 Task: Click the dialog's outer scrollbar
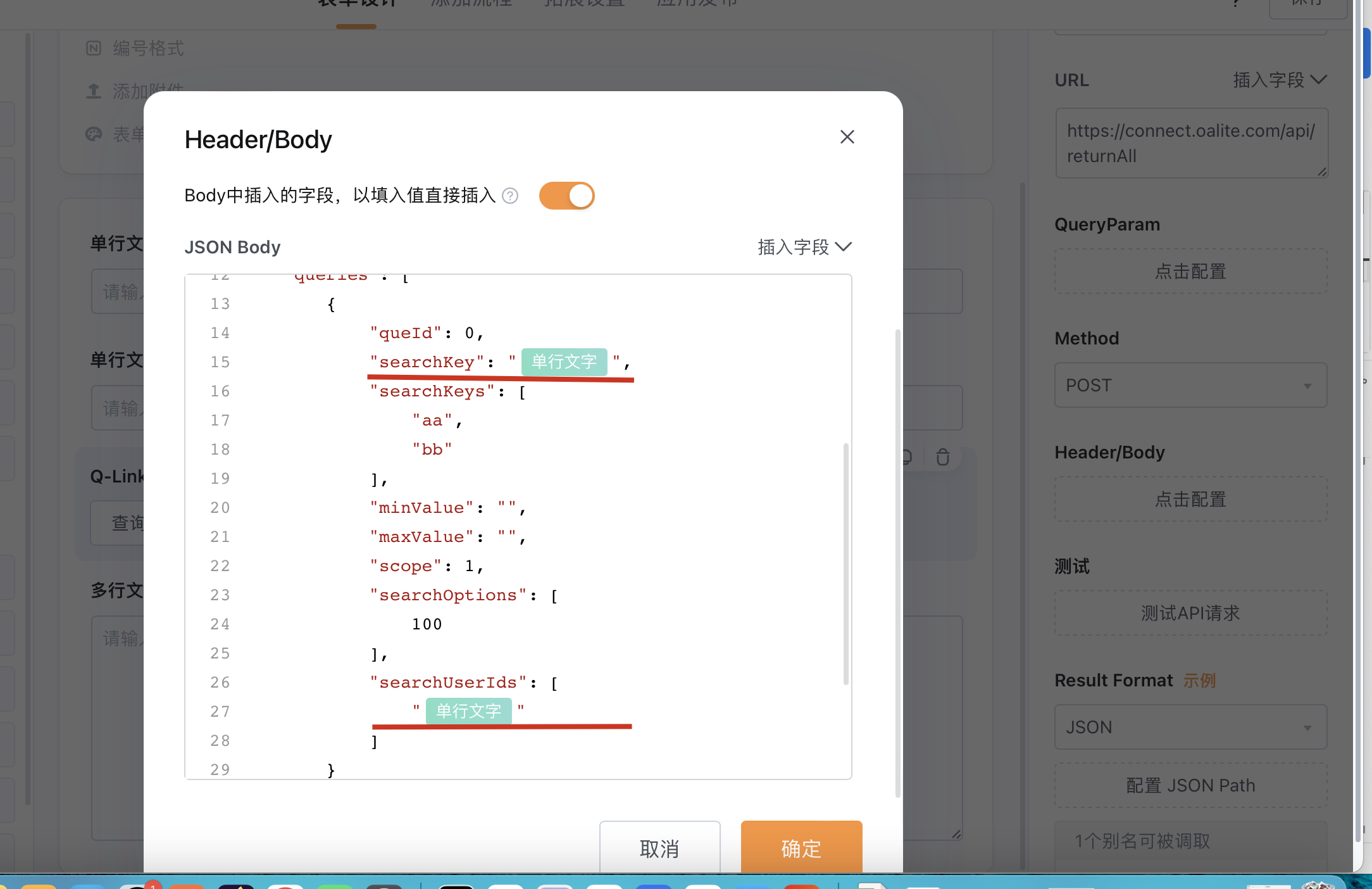click(897, 564)
